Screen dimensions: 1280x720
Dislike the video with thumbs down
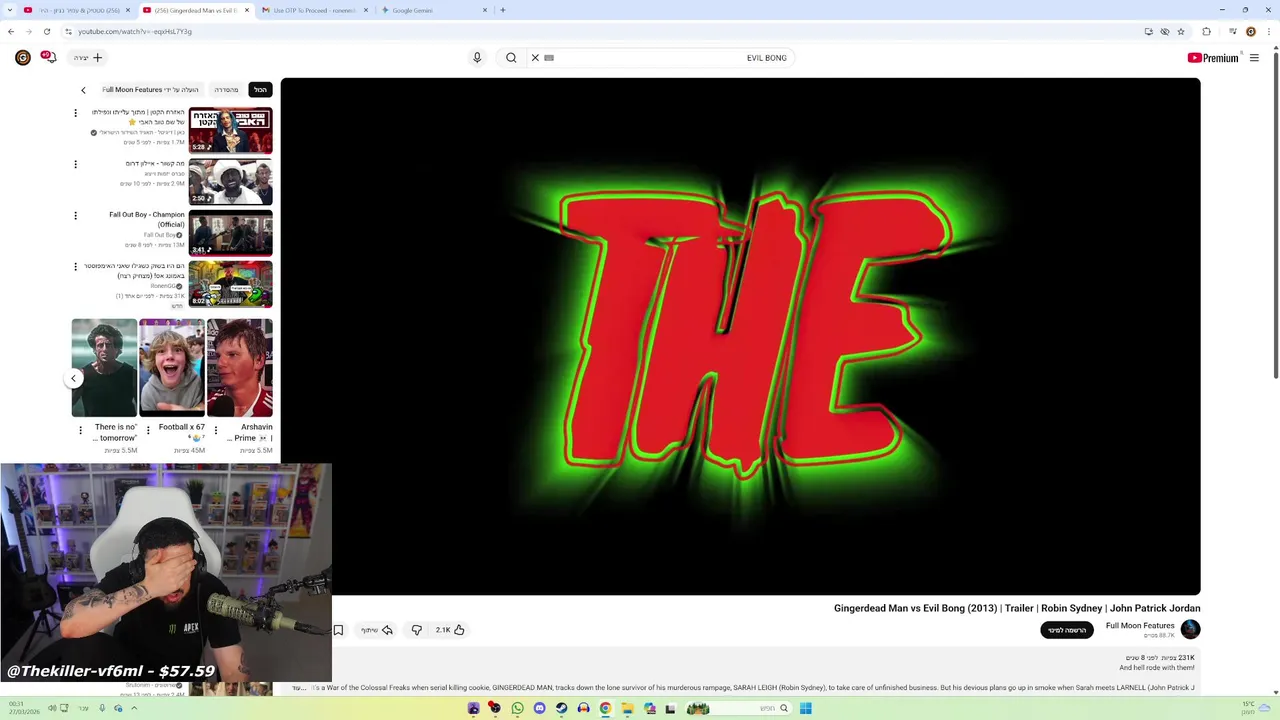(417, 630)
